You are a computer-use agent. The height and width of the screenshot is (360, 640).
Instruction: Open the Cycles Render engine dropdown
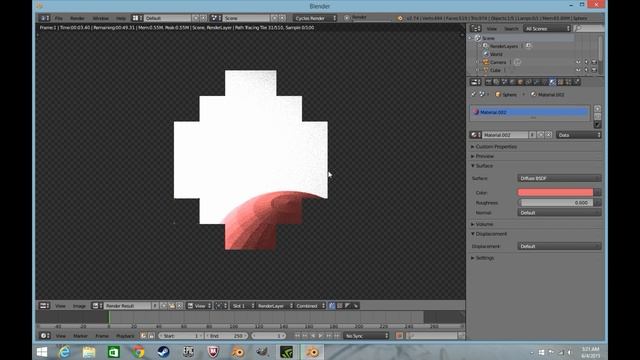pyautogui.click(x=315, y=18)
